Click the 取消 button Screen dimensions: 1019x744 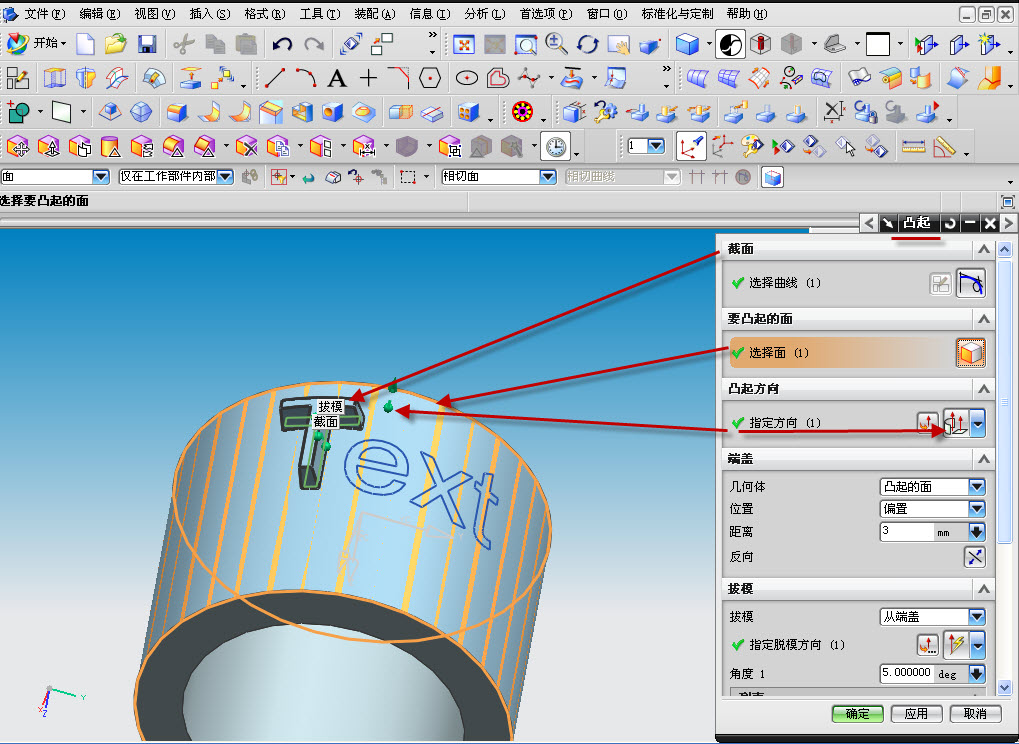[x=975, y=713]
